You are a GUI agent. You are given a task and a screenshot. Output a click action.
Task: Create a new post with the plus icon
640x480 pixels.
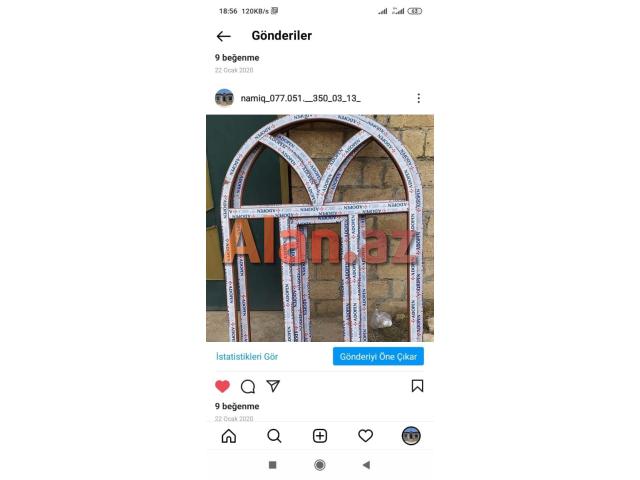(320, 436)
